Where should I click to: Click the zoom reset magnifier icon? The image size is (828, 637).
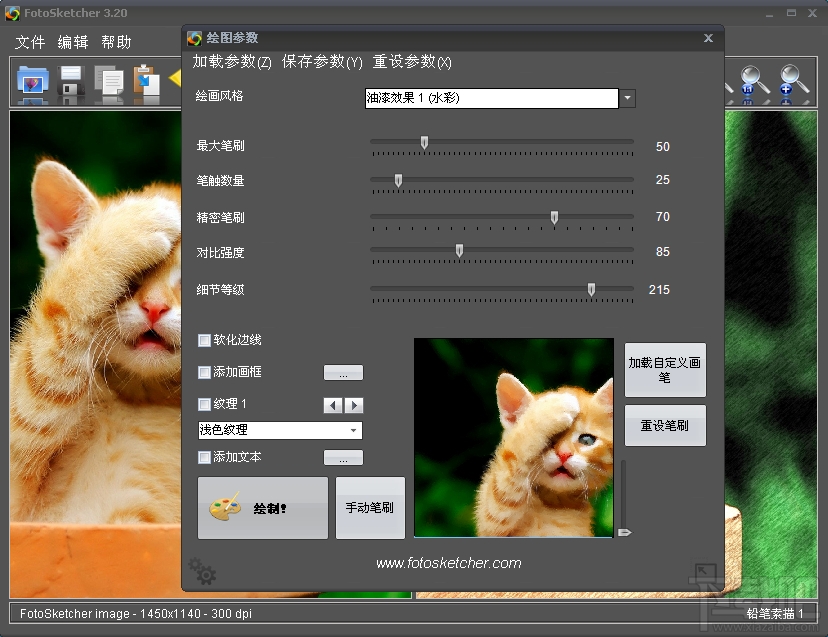click(754, 82)
